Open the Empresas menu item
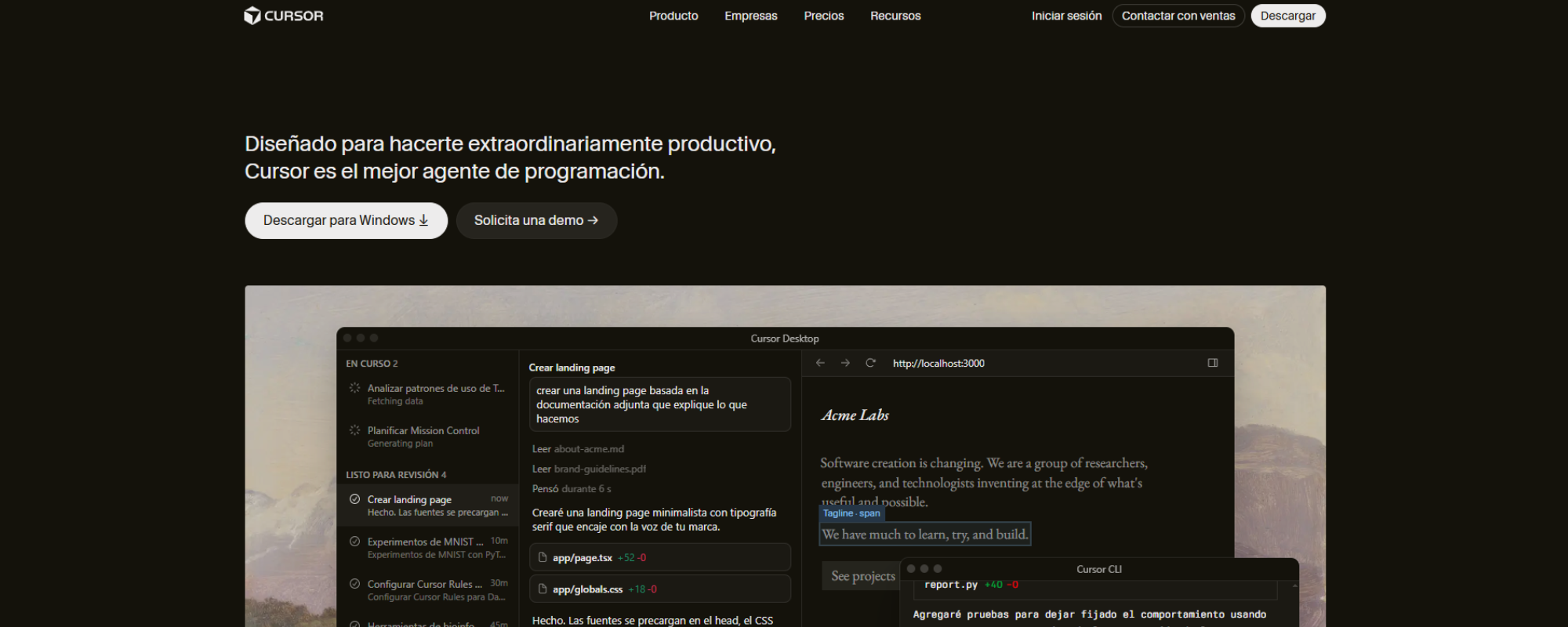Image resolution: width=1568 pixels, height=627 pixels. coord(751,16)
